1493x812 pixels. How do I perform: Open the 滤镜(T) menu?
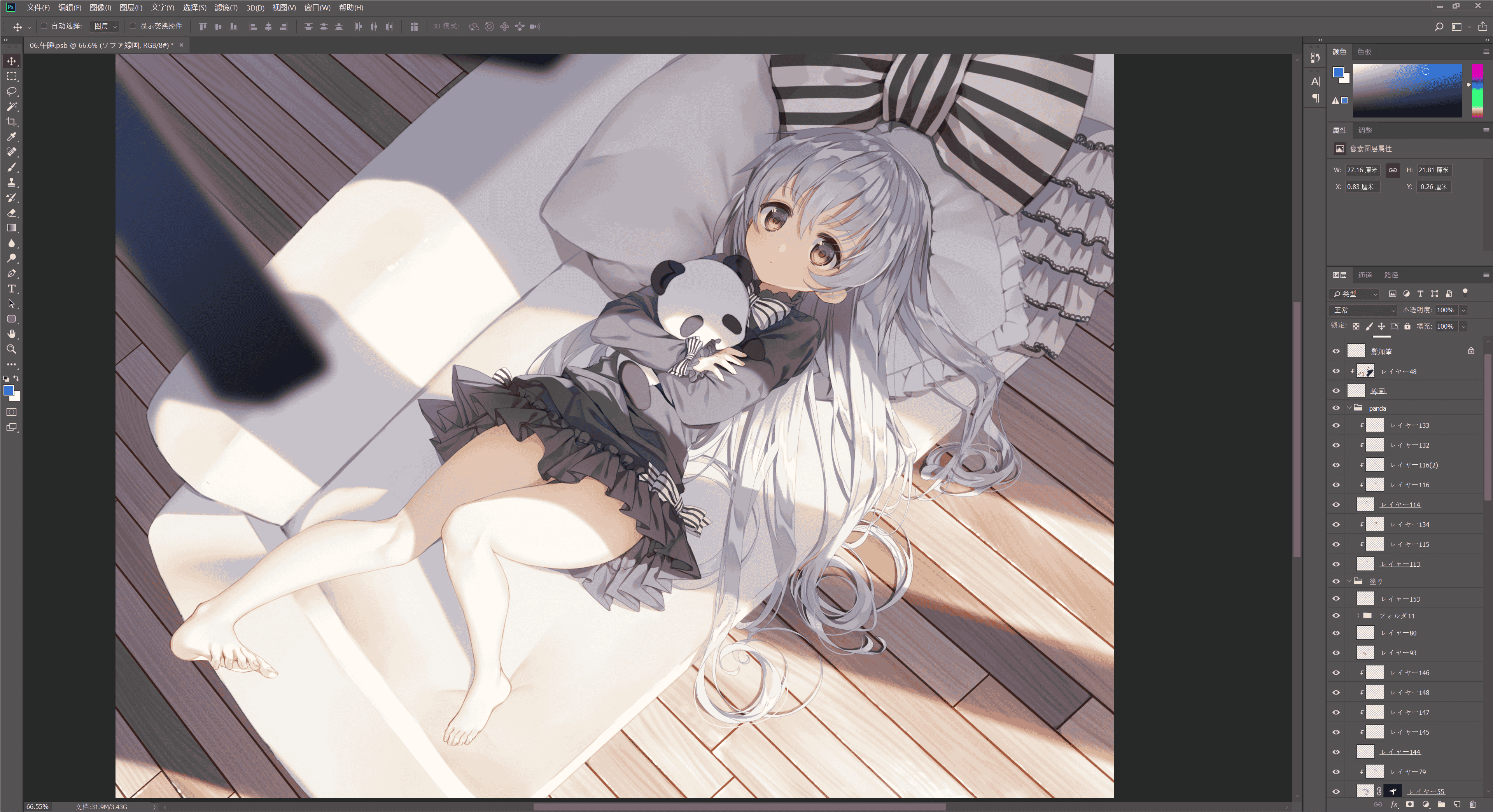(226, 7)
